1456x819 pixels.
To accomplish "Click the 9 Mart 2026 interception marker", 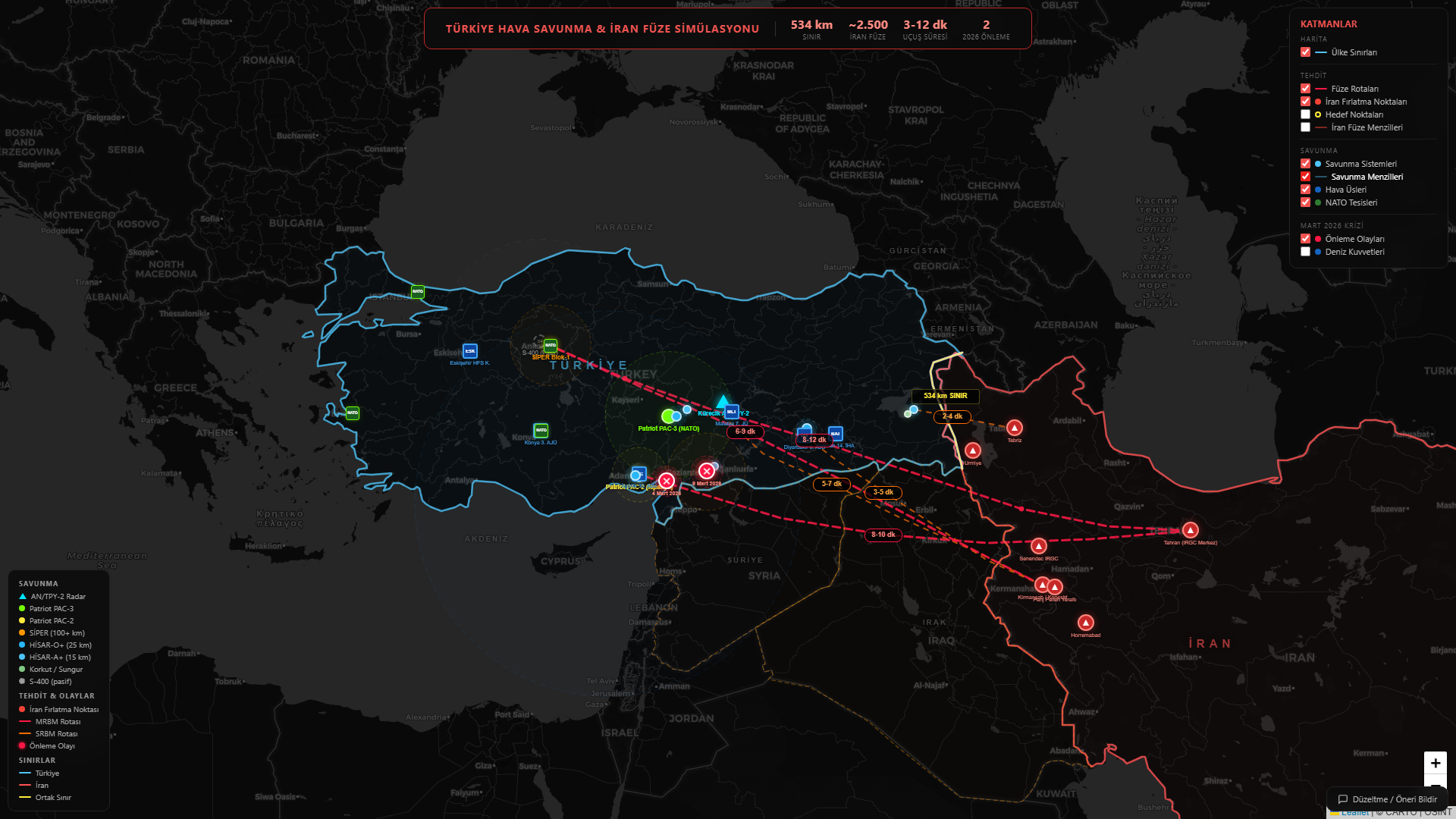I will coord(706,471).
